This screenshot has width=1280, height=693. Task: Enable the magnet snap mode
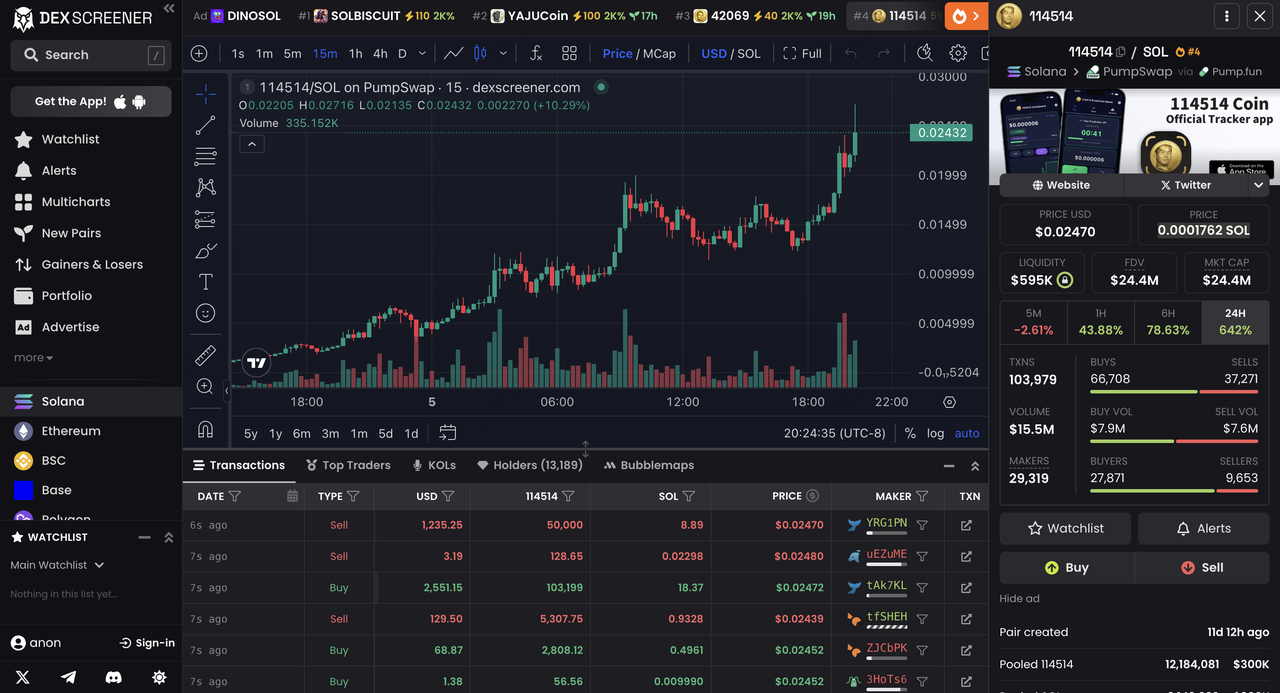tap(205, 429)
